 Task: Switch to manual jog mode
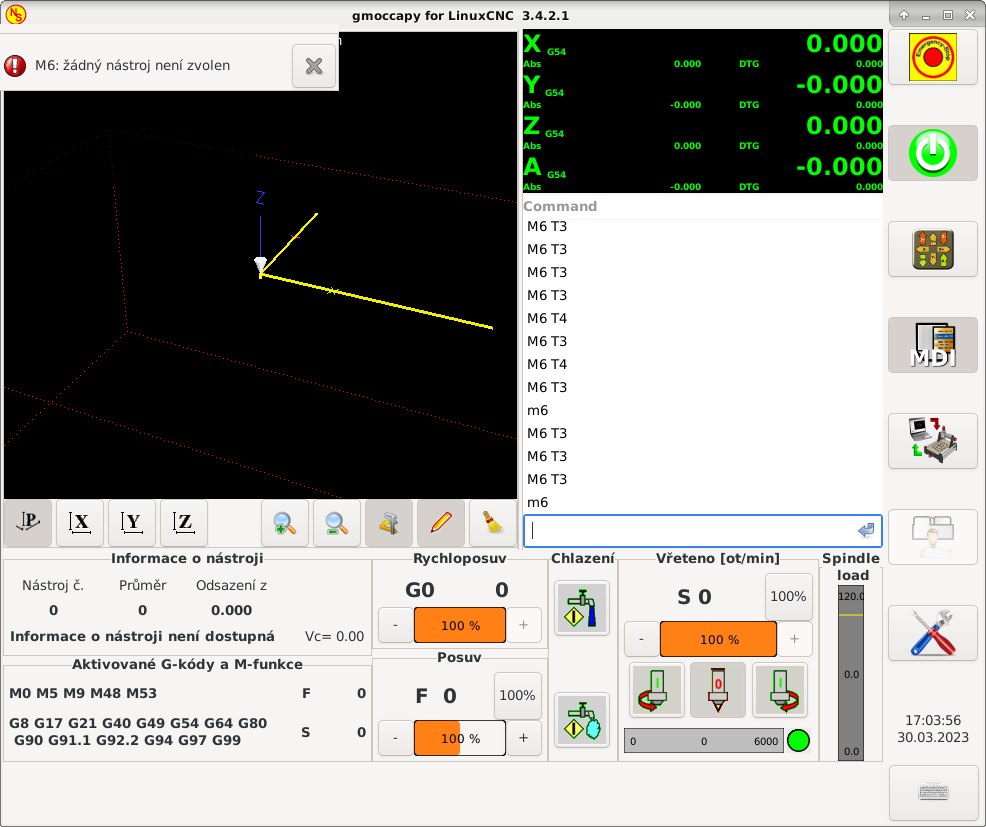[932, 249]
